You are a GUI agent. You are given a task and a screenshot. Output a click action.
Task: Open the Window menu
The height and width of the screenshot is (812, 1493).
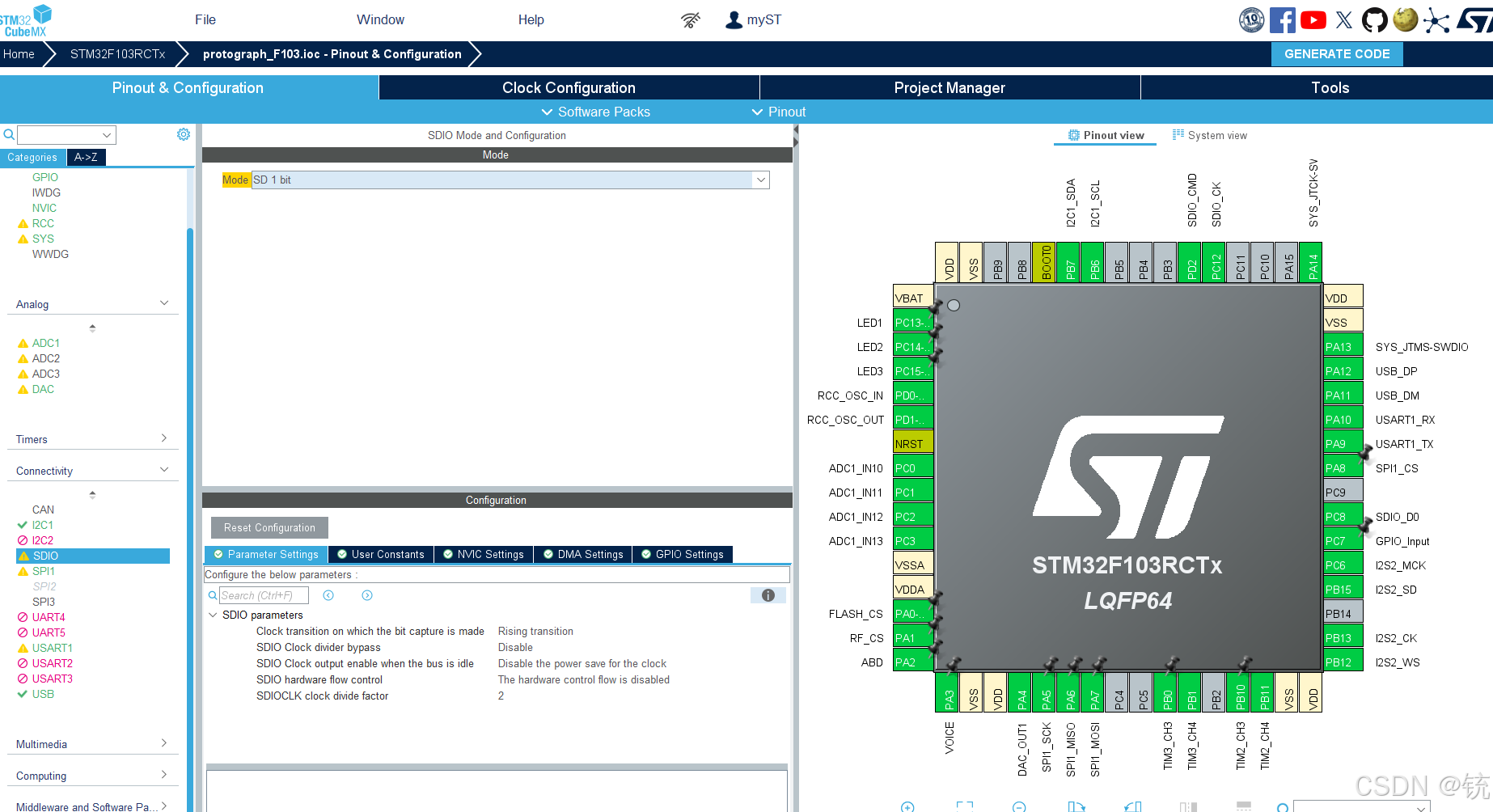[380, 19]
